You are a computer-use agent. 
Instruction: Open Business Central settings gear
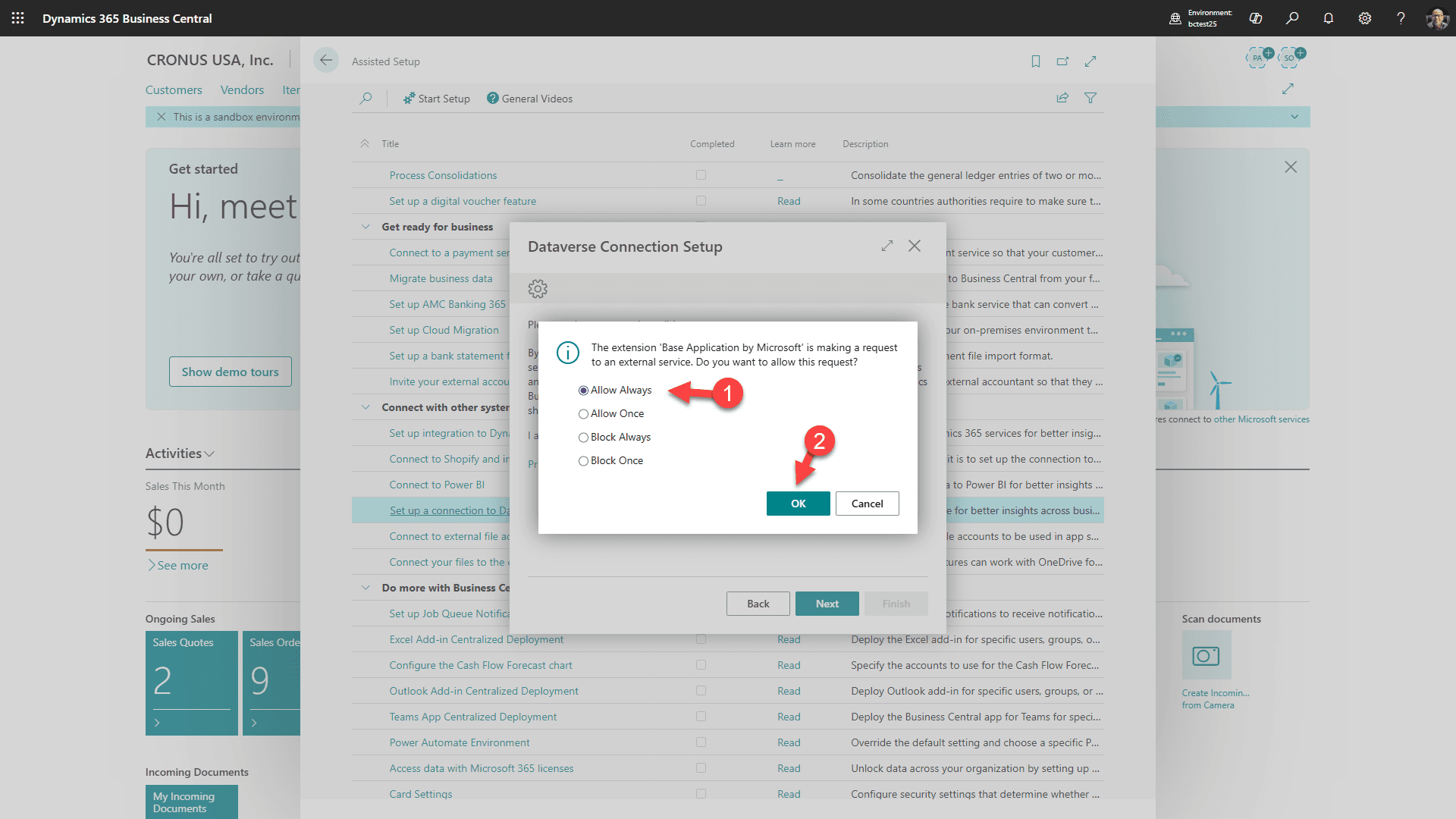click(x=1365, y=18)
